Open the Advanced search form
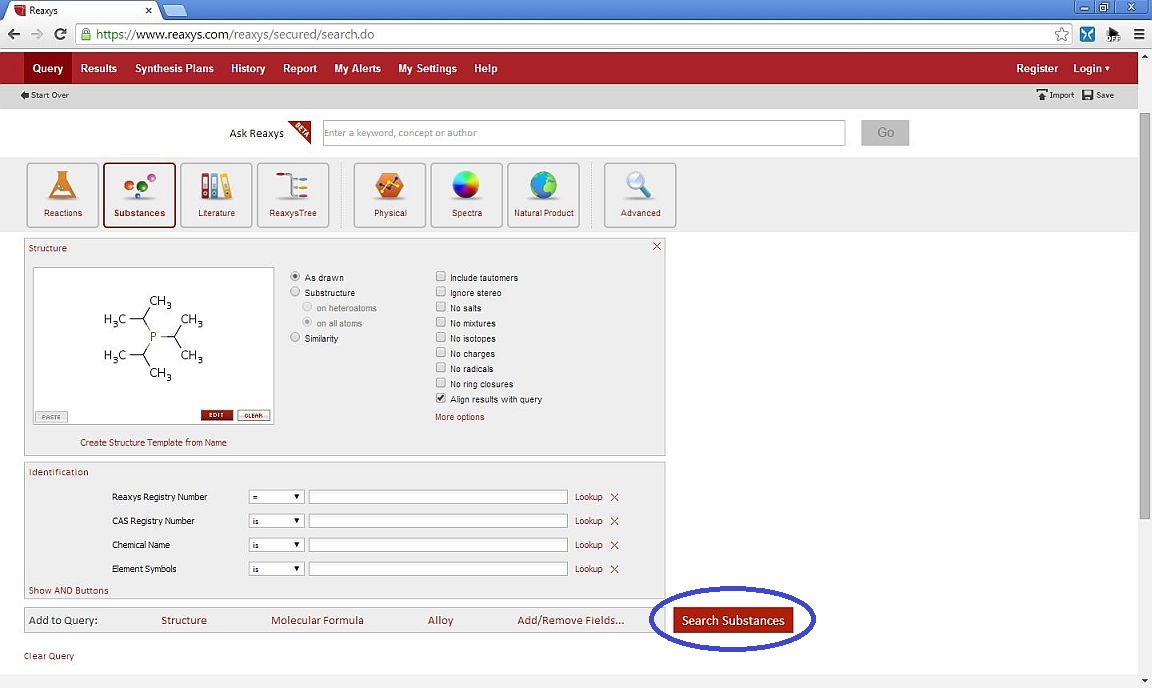Screen dimensions: 1152x688 click(640, 195)
